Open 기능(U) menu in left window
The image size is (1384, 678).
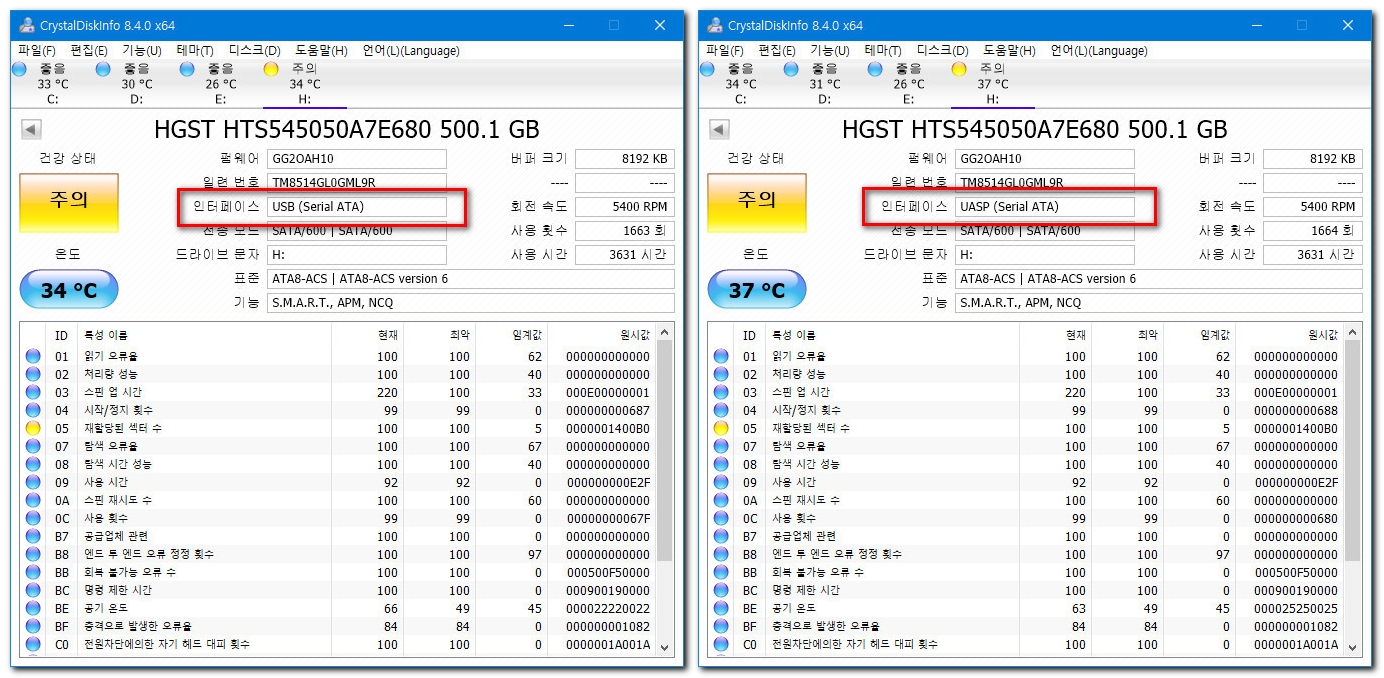pyautogui.click(x=142, y=50)
